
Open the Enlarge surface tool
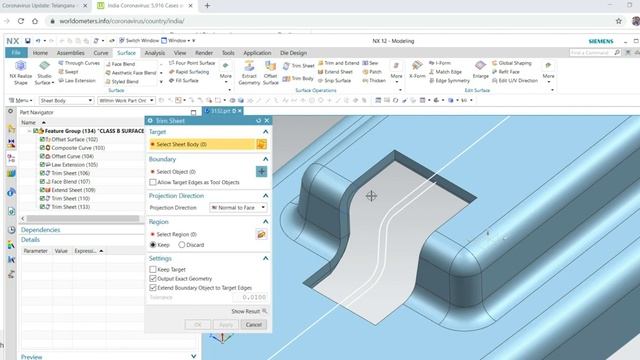click(x=480, y=69)
